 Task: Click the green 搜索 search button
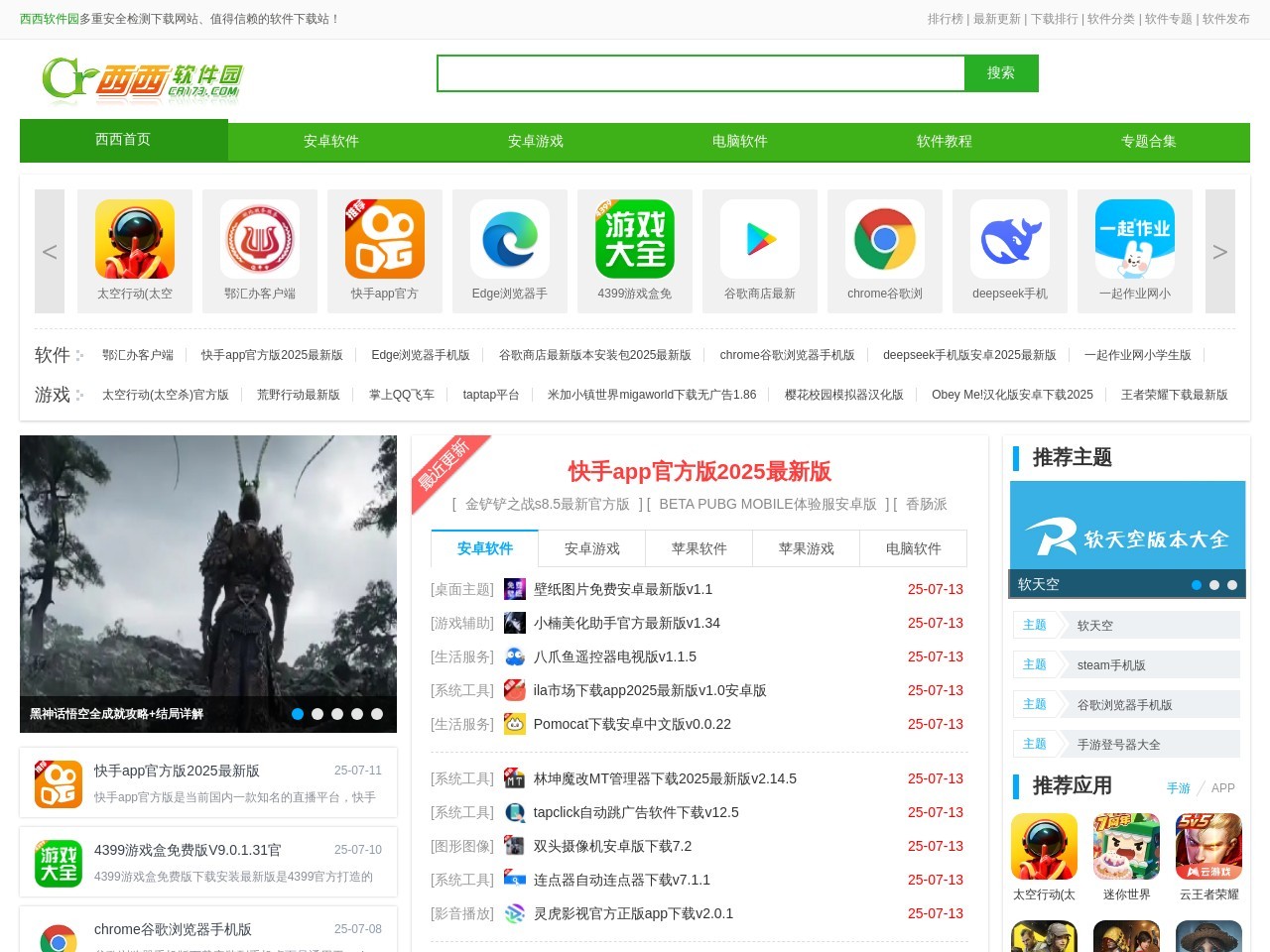(x=1001, y=72)
